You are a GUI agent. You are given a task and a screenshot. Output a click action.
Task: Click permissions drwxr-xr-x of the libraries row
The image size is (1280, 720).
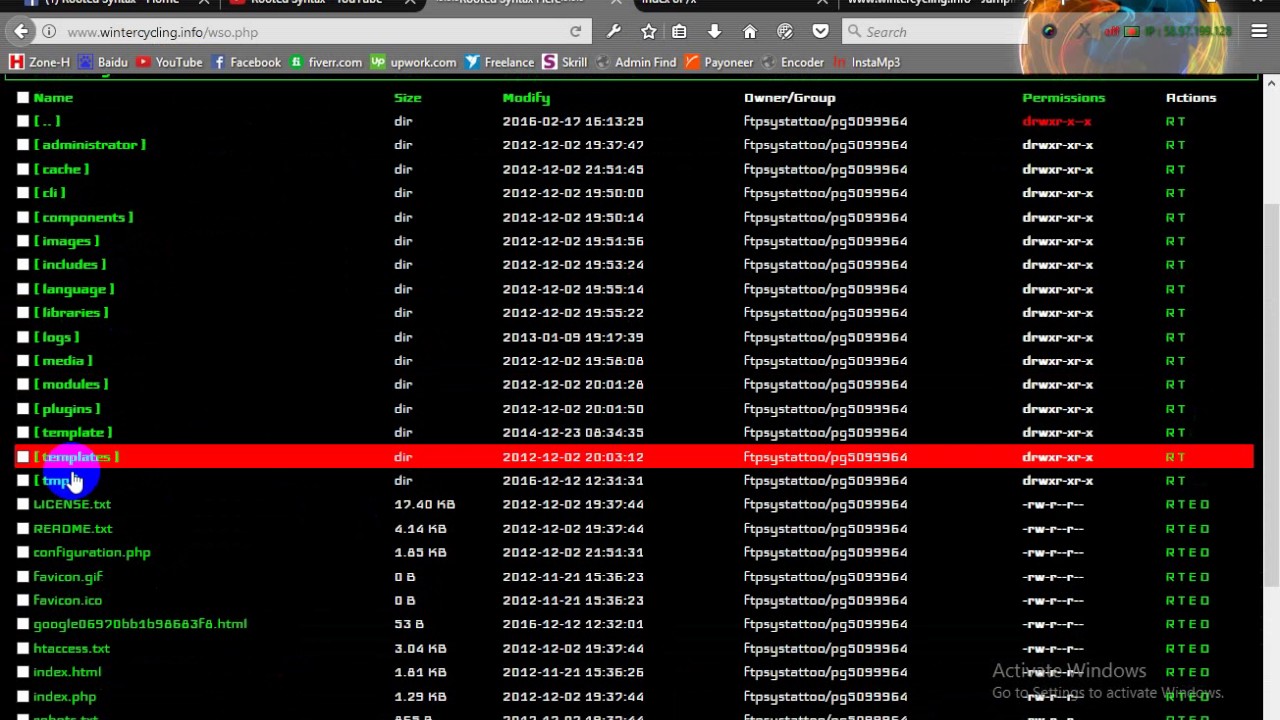click(x=1057, y=313)
